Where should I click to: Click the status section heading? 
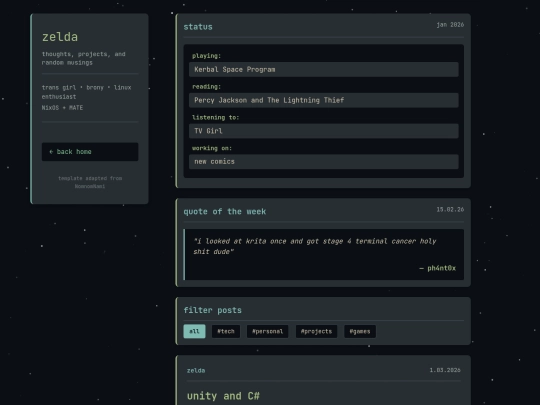(198, 27)
